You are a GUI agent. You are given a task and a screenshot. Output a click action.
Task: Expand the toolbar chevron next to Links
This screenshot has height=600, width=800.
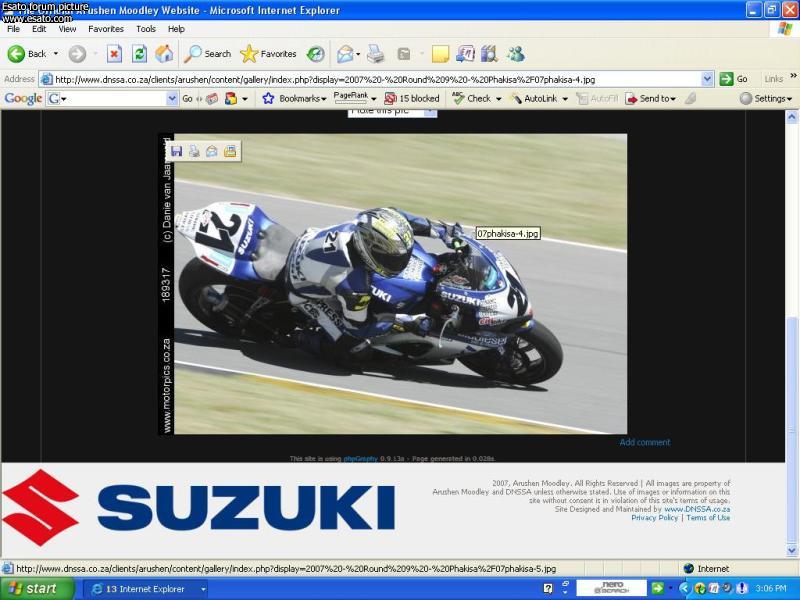(x=793, y=76)
